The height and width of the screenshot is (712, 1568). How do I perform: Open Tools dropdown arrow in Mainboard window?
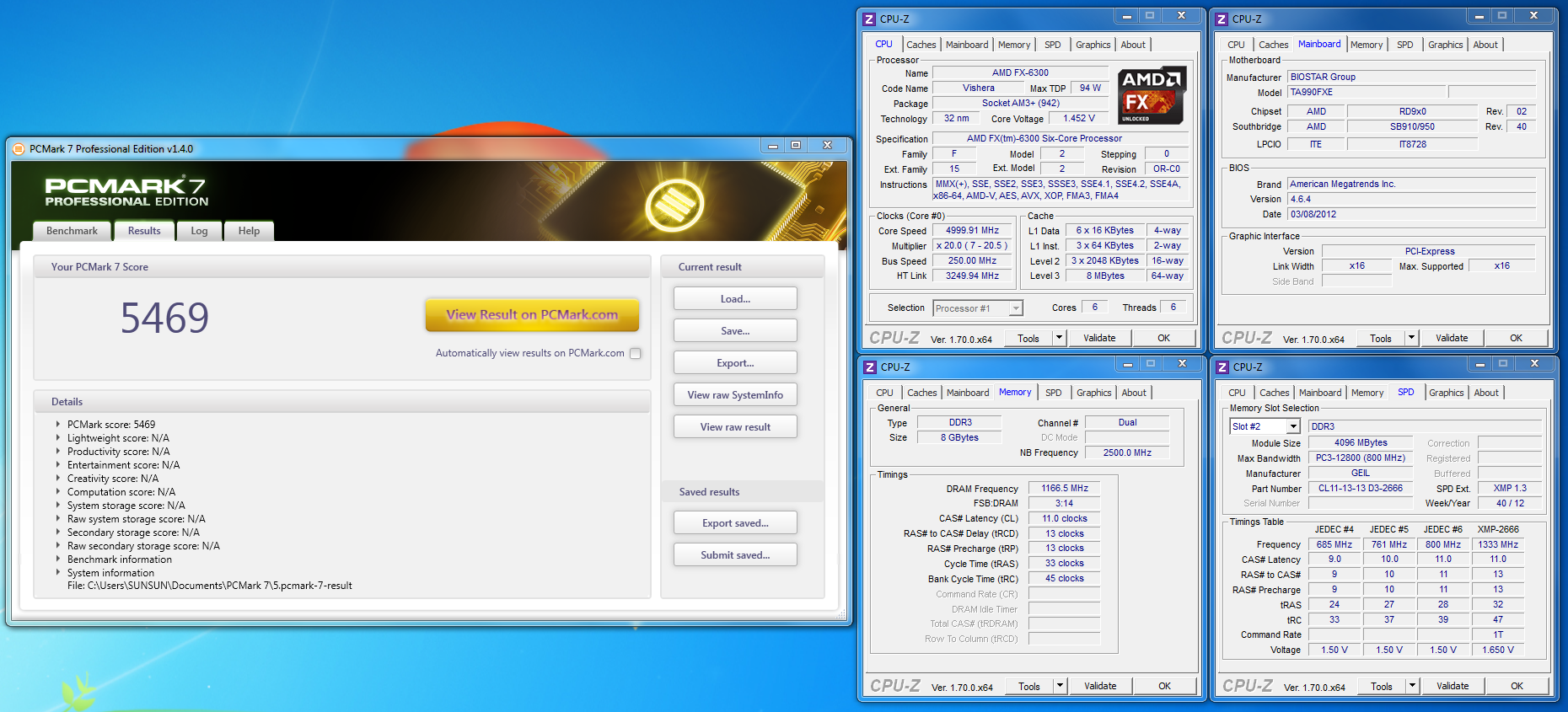click(x=1411, y=338)
